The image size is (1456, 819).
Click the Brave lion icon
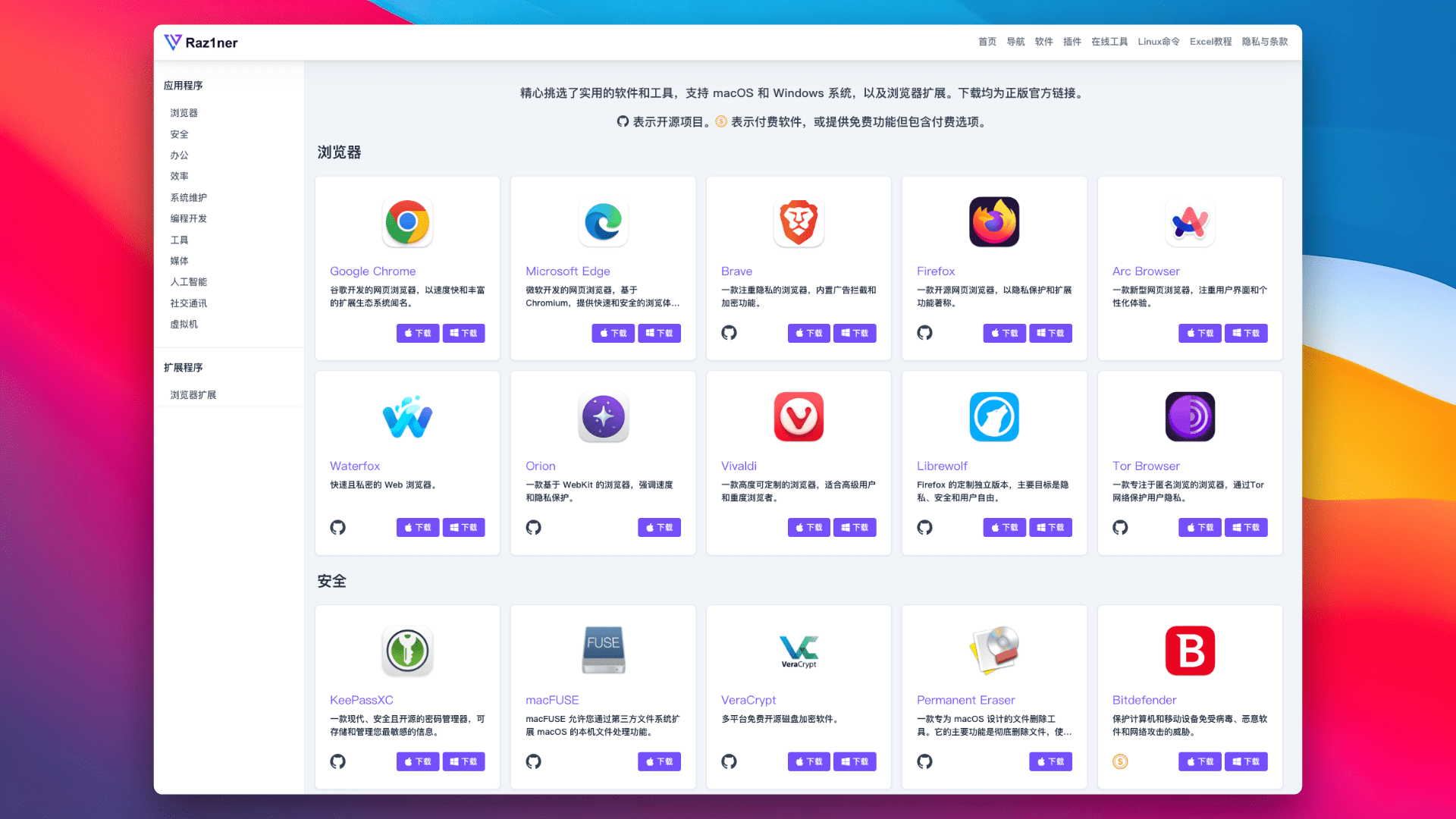(799, 222)
